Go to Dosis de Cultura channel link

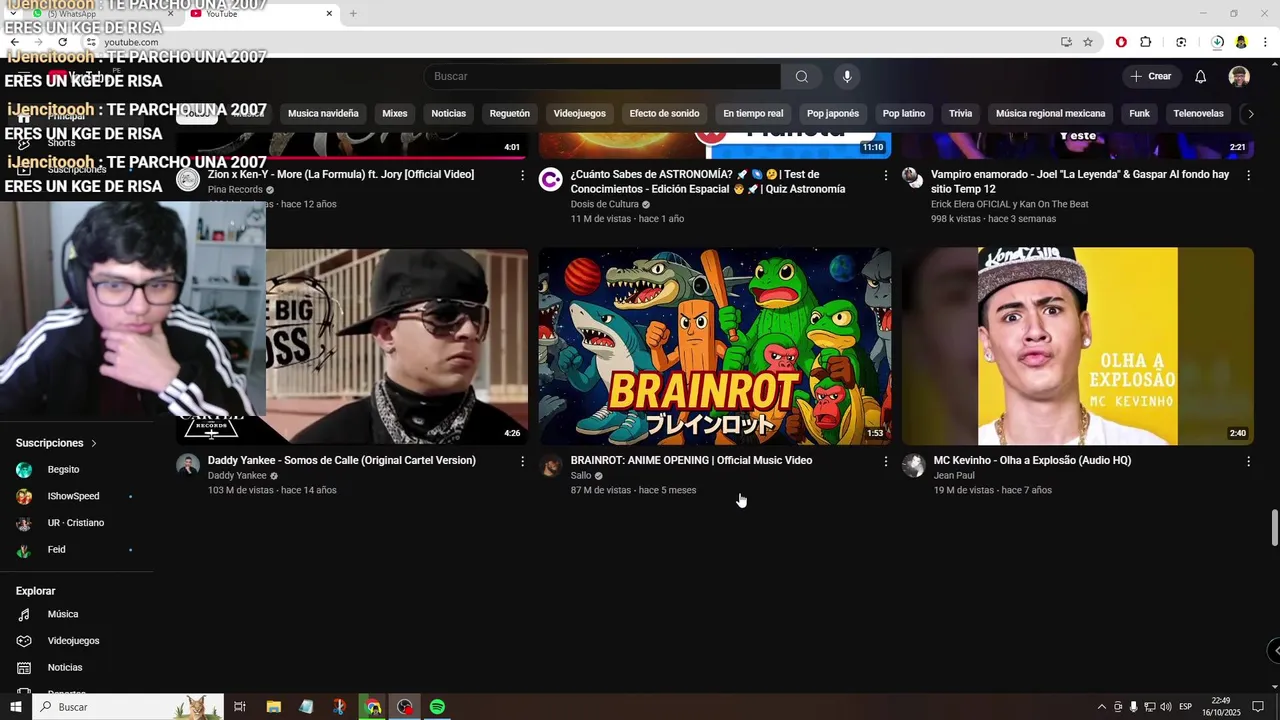pos(604,204)
